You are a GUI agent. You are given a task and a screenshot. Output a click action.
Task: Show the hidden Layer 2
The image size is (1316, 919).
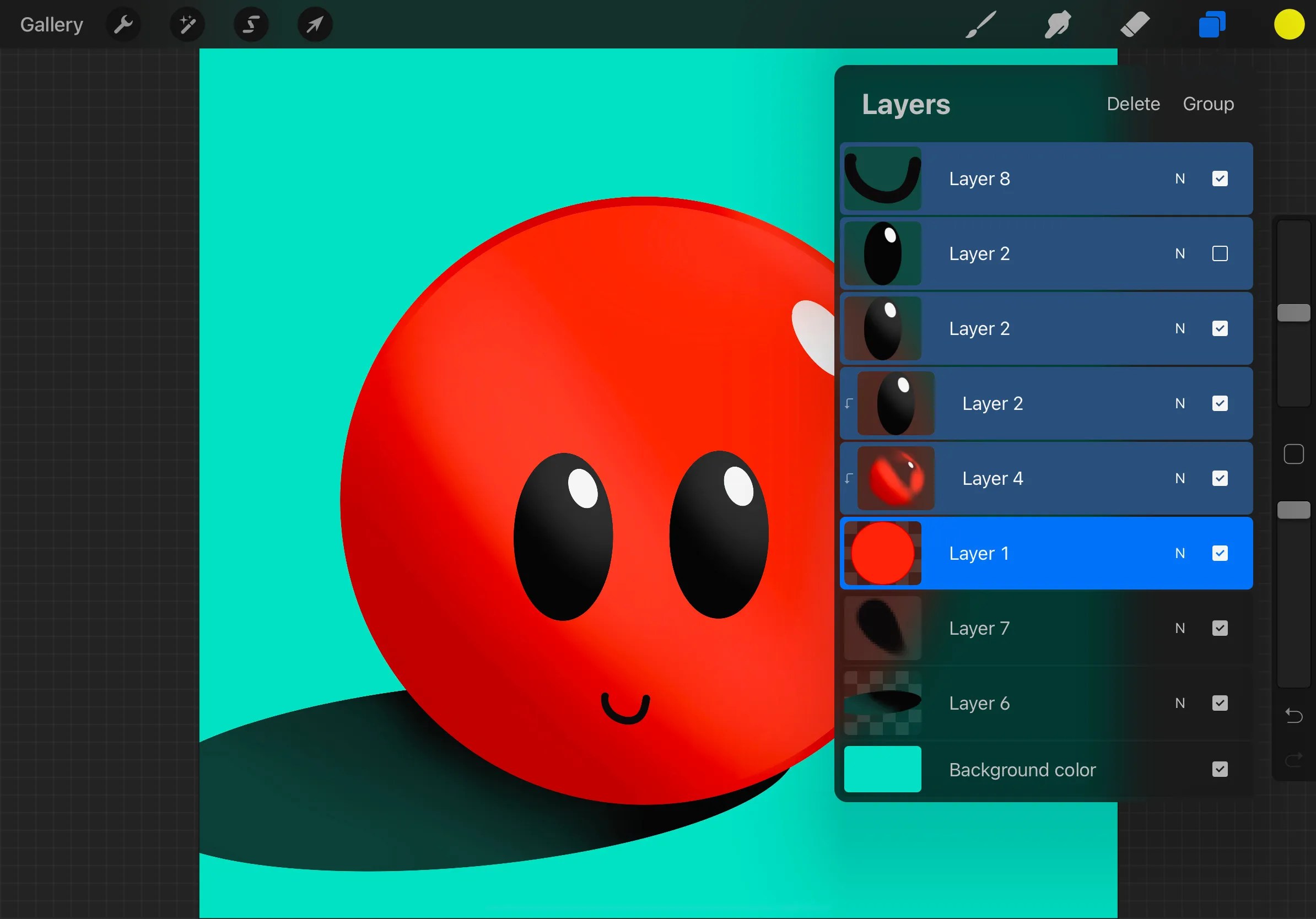click(1220, 254)
